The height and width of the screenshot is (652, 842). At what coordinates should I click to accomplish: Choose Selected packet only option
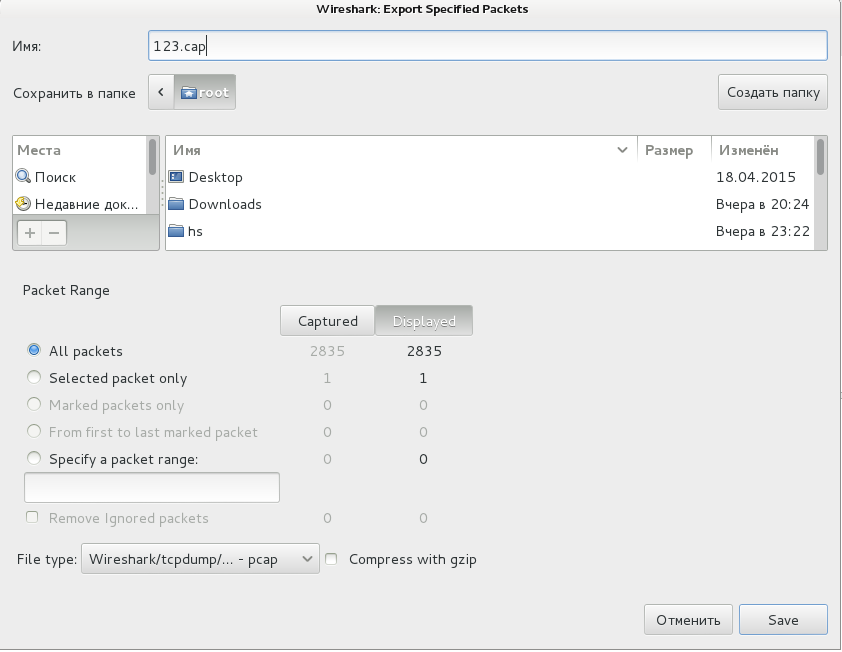point(34,378)
